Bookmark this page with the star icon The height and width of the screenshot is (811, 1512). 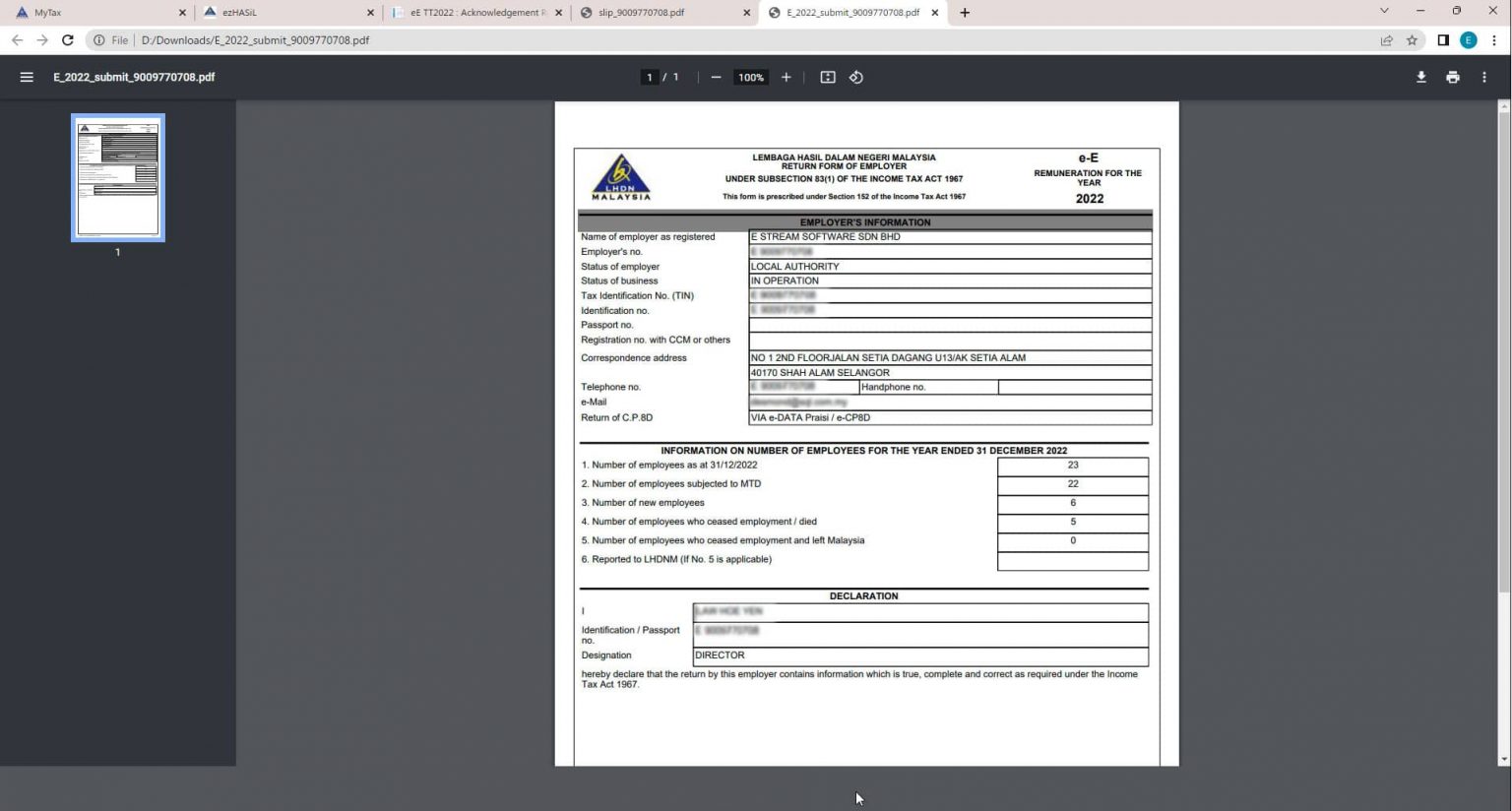tap(1414, 40)
